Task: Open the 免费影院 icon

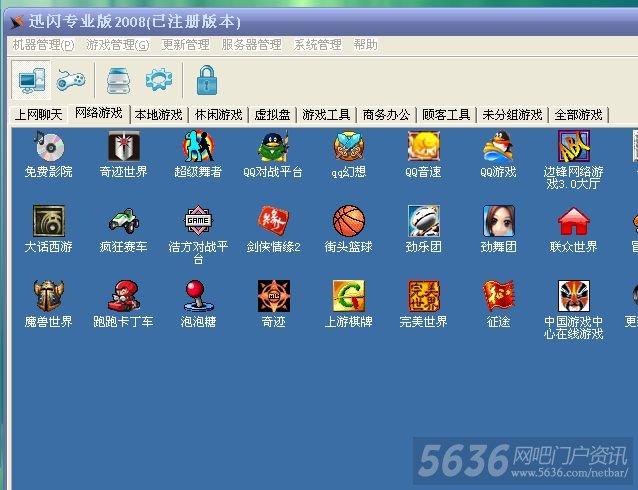Action: coord(49,146)
